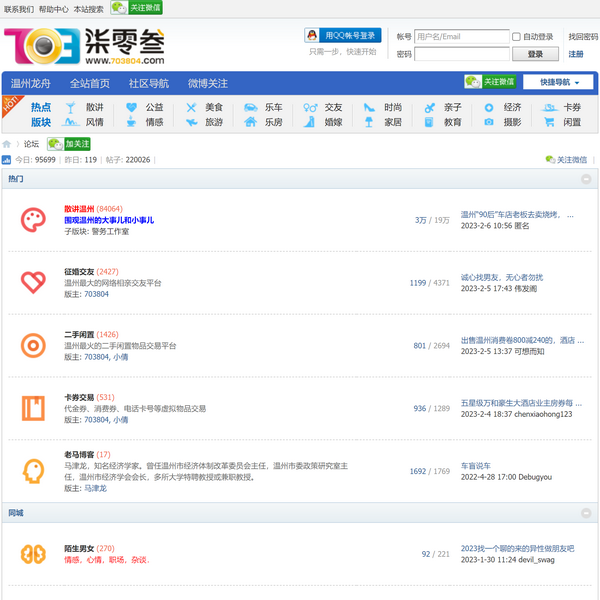Open the 二手闲置 target forum icon
The height and width of the screenshot is (600, 600).
pos(33,345)
